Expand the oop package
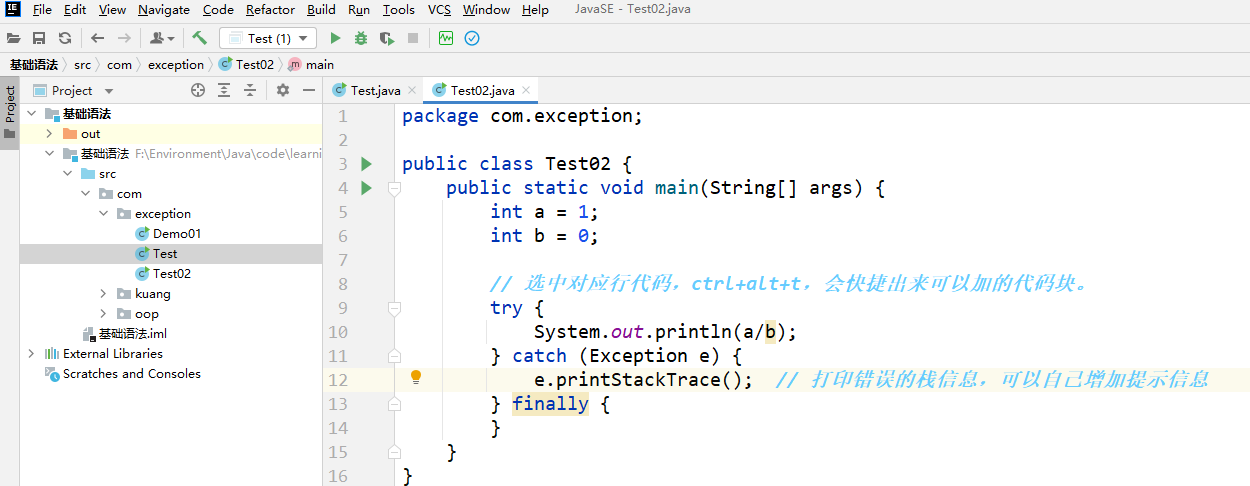The width and height of the screenshot is (1250, 486). pos(103,313)
